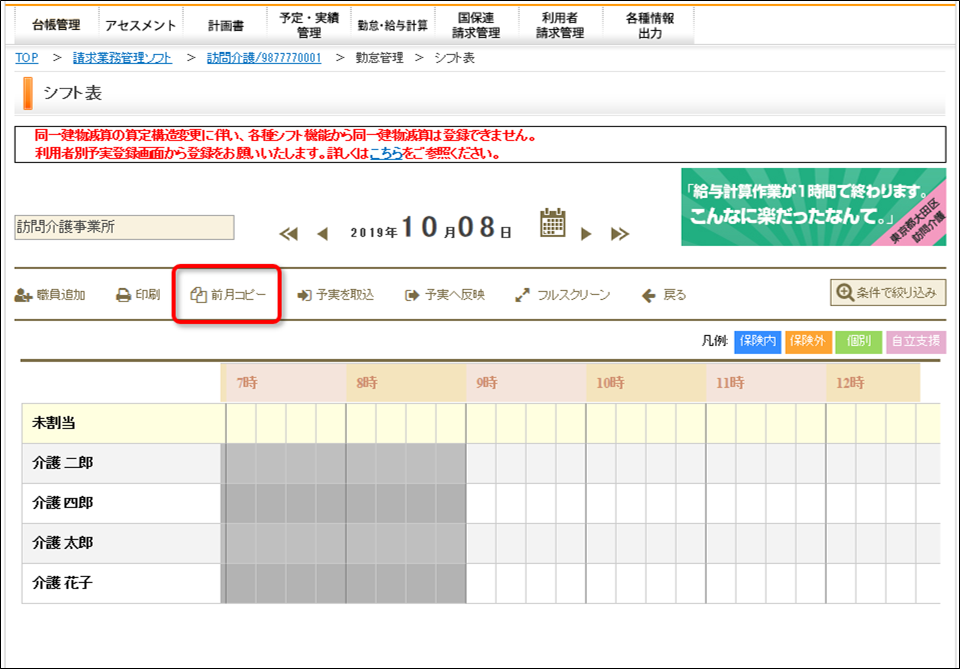Image resolution: width=960 pixels, height=669 pixels.
Task: Follow the 請求業務管理ソフト breadcrumb link
Action: [122, 58]
